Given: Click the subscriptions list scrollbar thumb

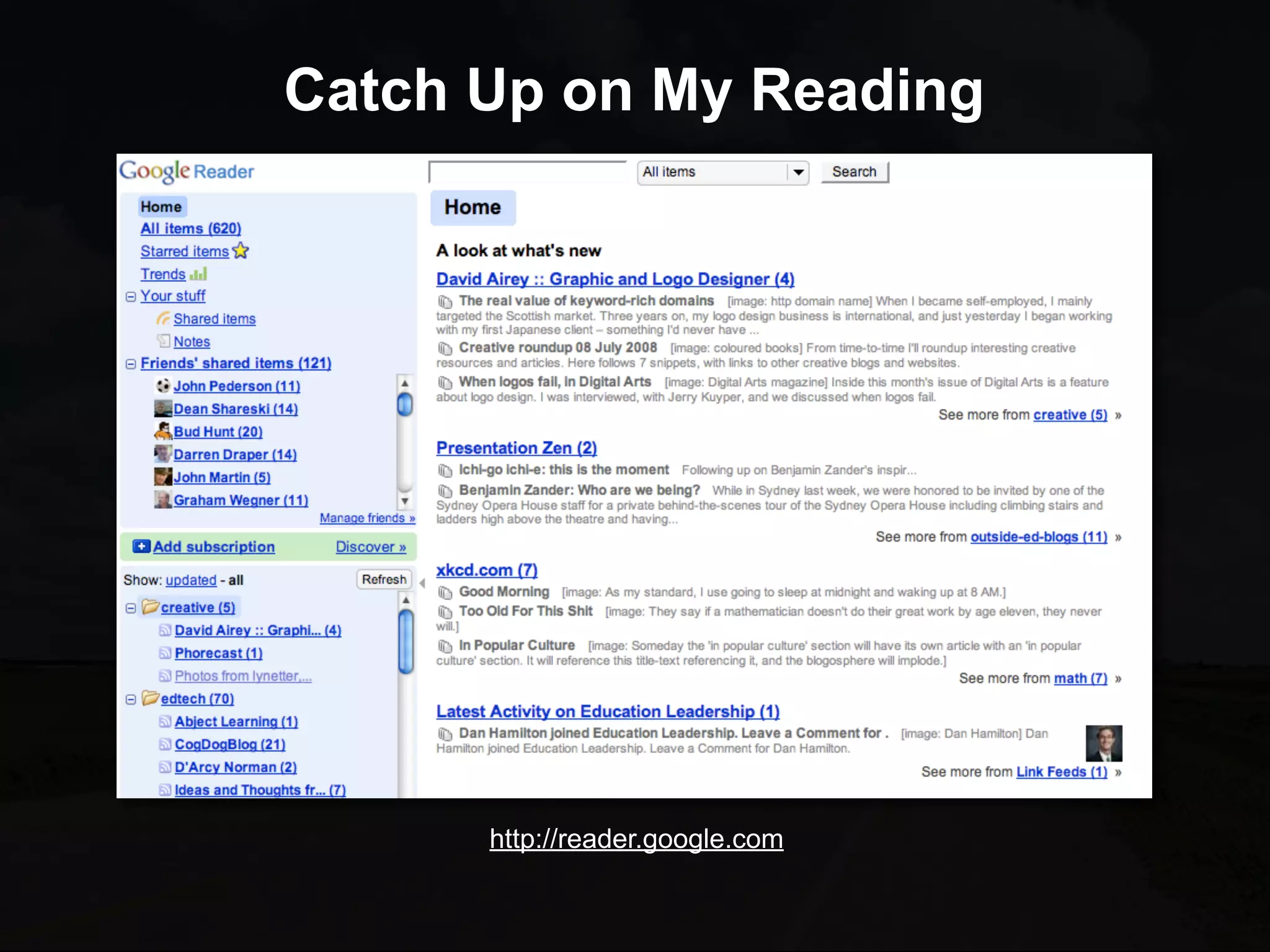Looking at the screenshot, I should [x=406, y=641].
